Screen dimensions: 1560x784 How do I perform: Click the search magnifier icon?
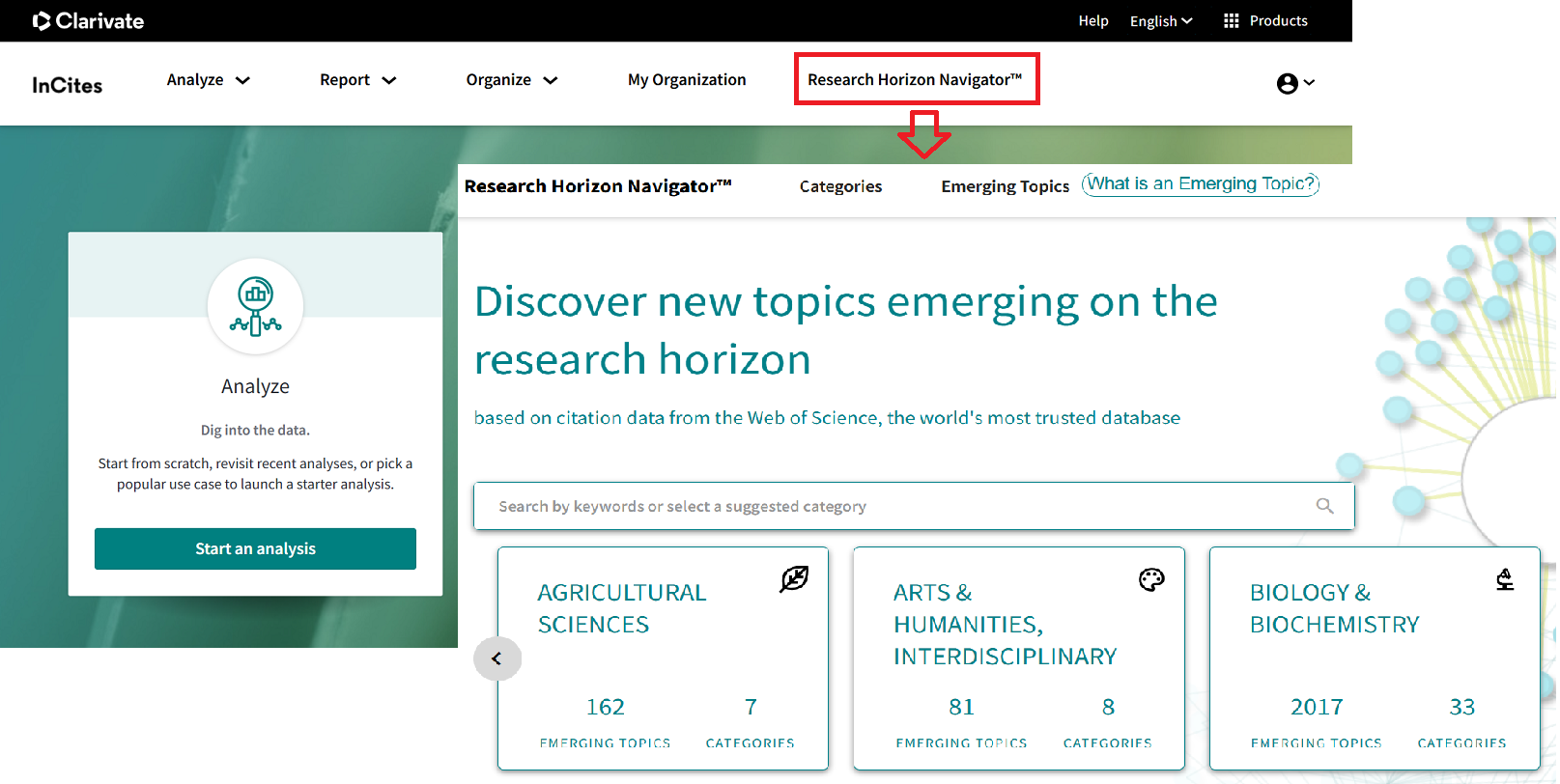1324,506
